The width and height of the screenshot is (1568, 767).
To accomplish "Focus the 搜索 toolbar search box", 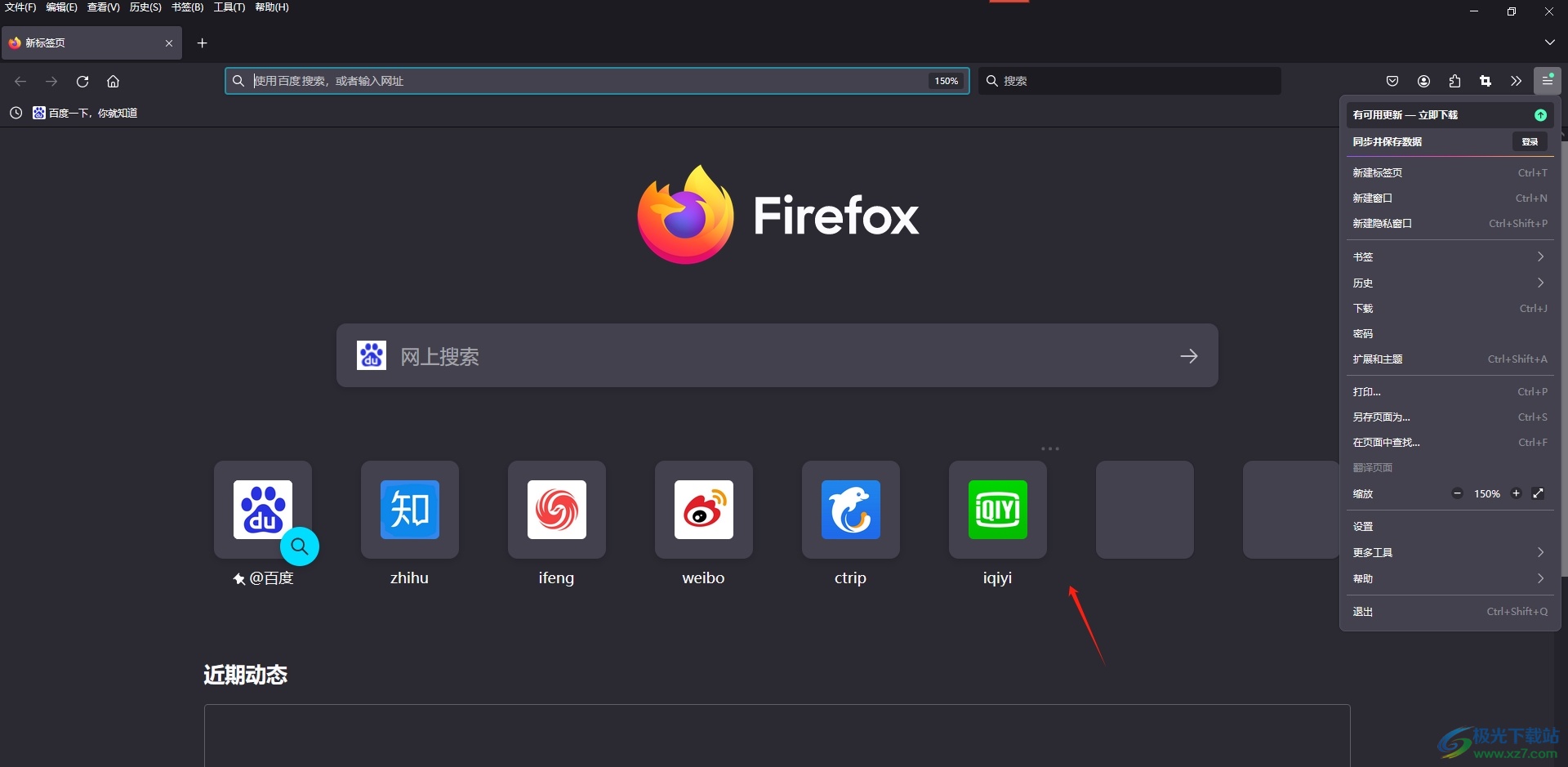I will click(x=1129, y=81).
